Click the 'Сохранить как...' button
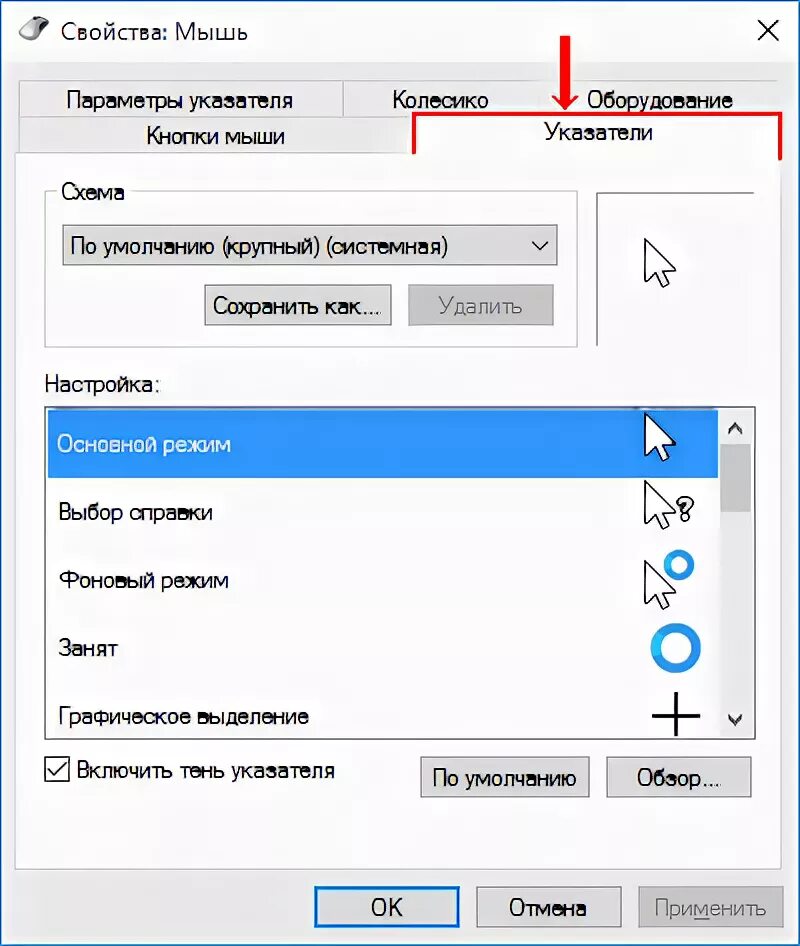 click(x=297, y=305)
